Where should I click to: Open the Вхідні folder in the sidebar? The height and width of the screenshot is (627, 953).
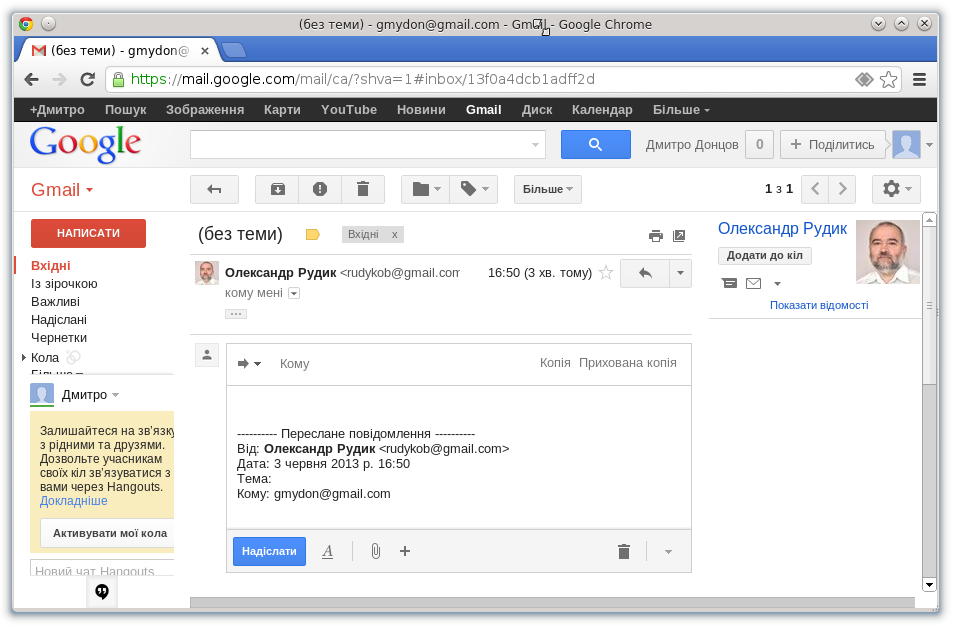tap(50, 266)
